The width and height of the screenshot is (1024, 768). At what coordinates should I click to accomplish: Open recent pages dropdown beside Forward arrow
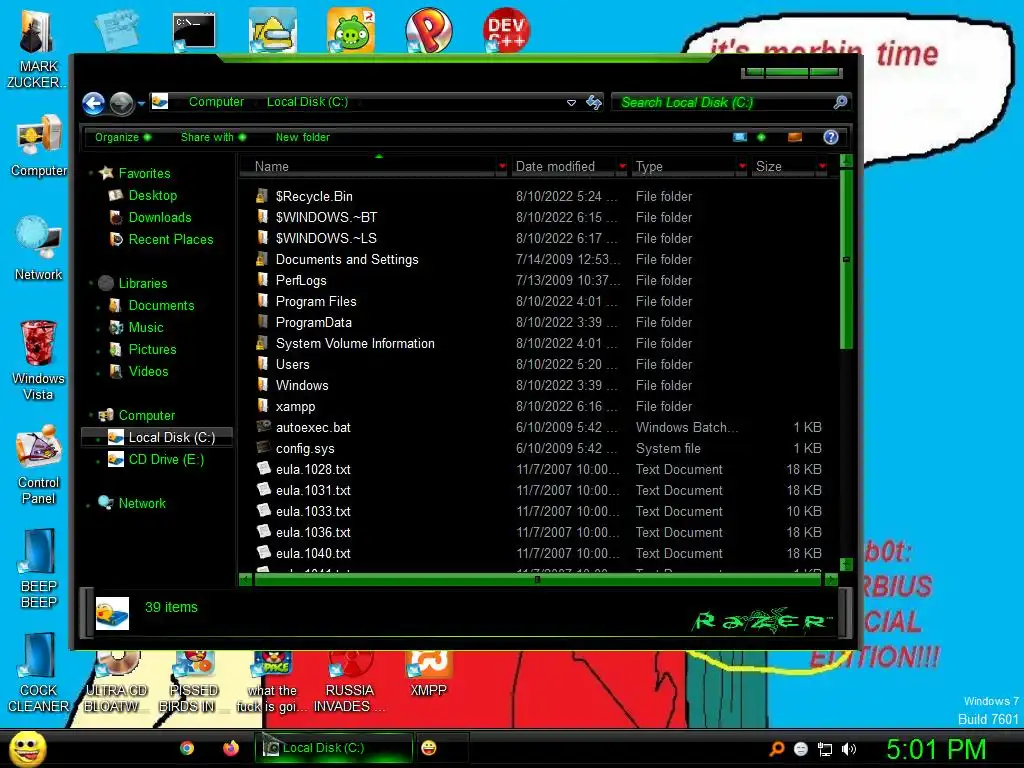[x=141, y=103]
